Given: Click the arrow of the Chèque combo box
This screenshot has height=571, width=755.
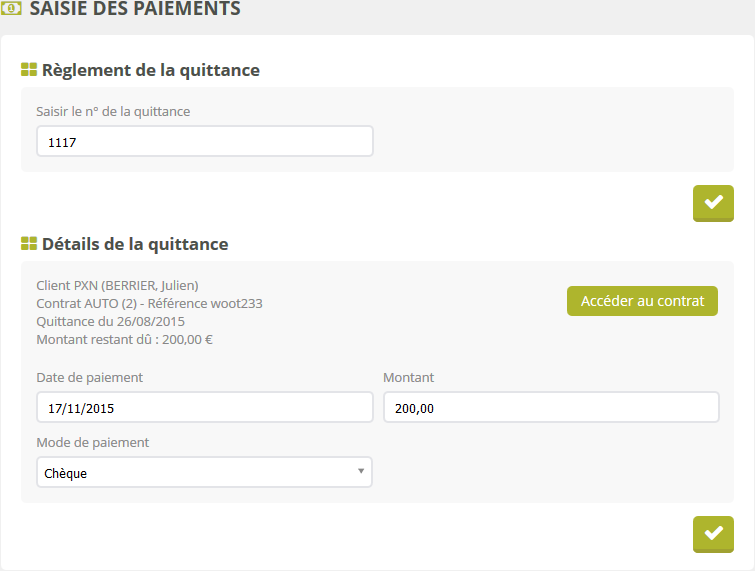Looking at the screenshot, I should (360, 471).
